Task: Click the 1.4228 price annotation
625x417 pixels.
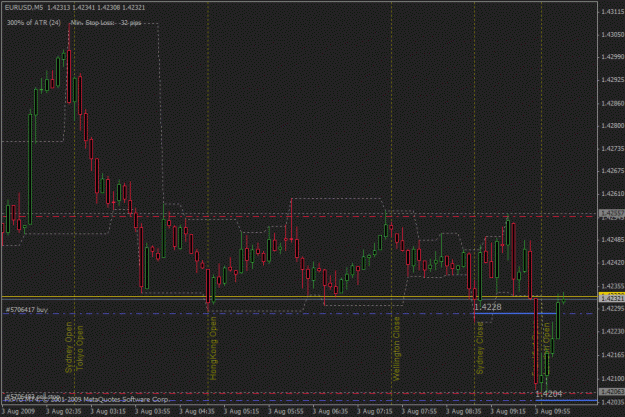Action: (x=488, y=307)
